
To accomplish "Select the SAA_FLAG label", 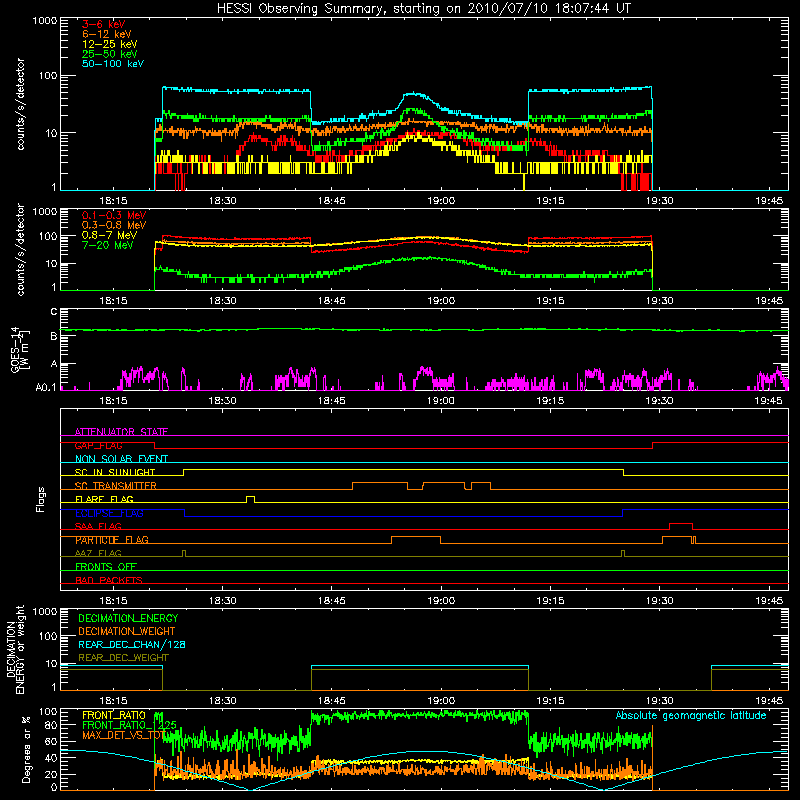I will 98,526.
